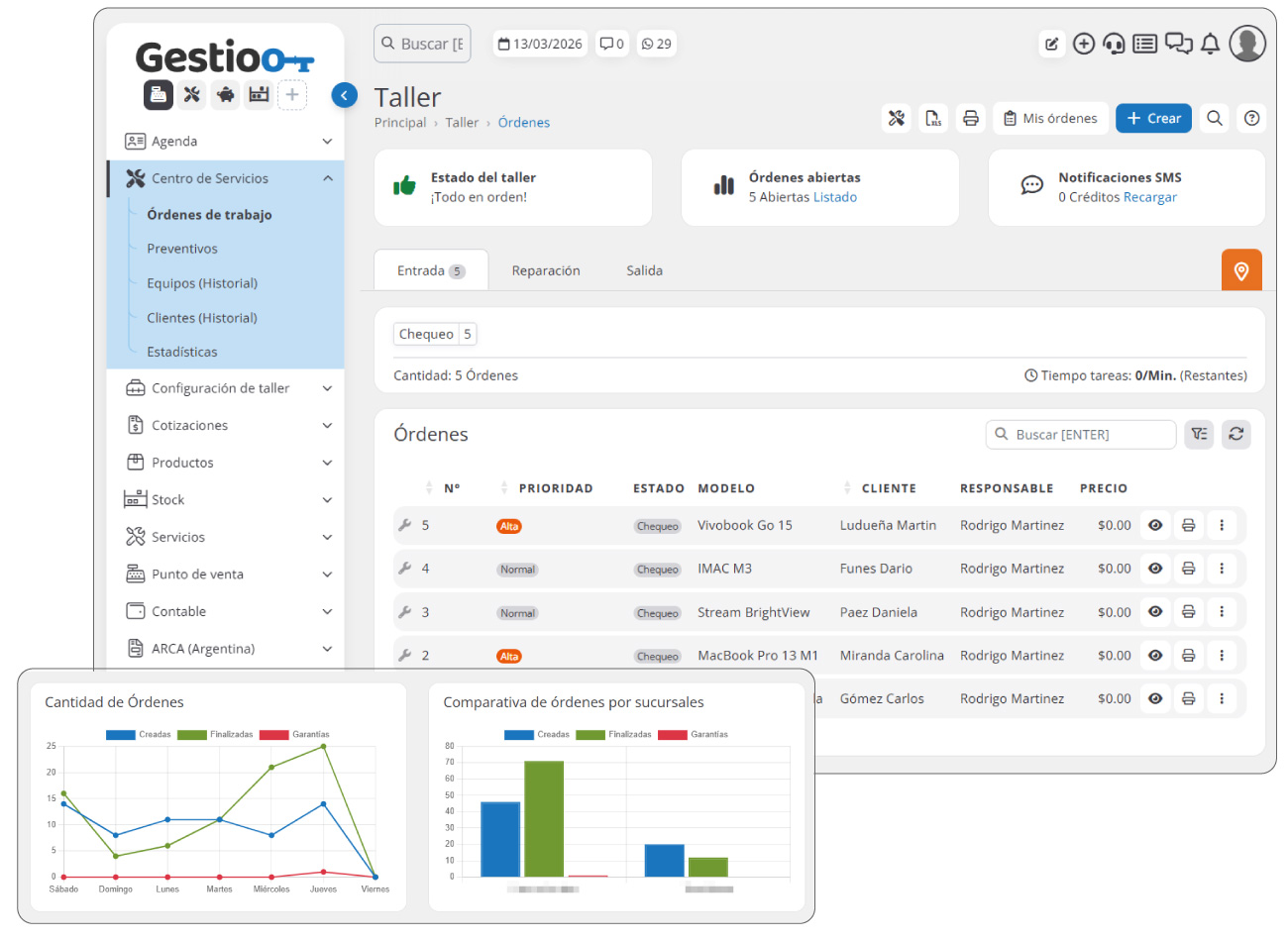1288x941 pixels.
Task: Click the print icon in Taller toolbar
Action: (971, 118)
